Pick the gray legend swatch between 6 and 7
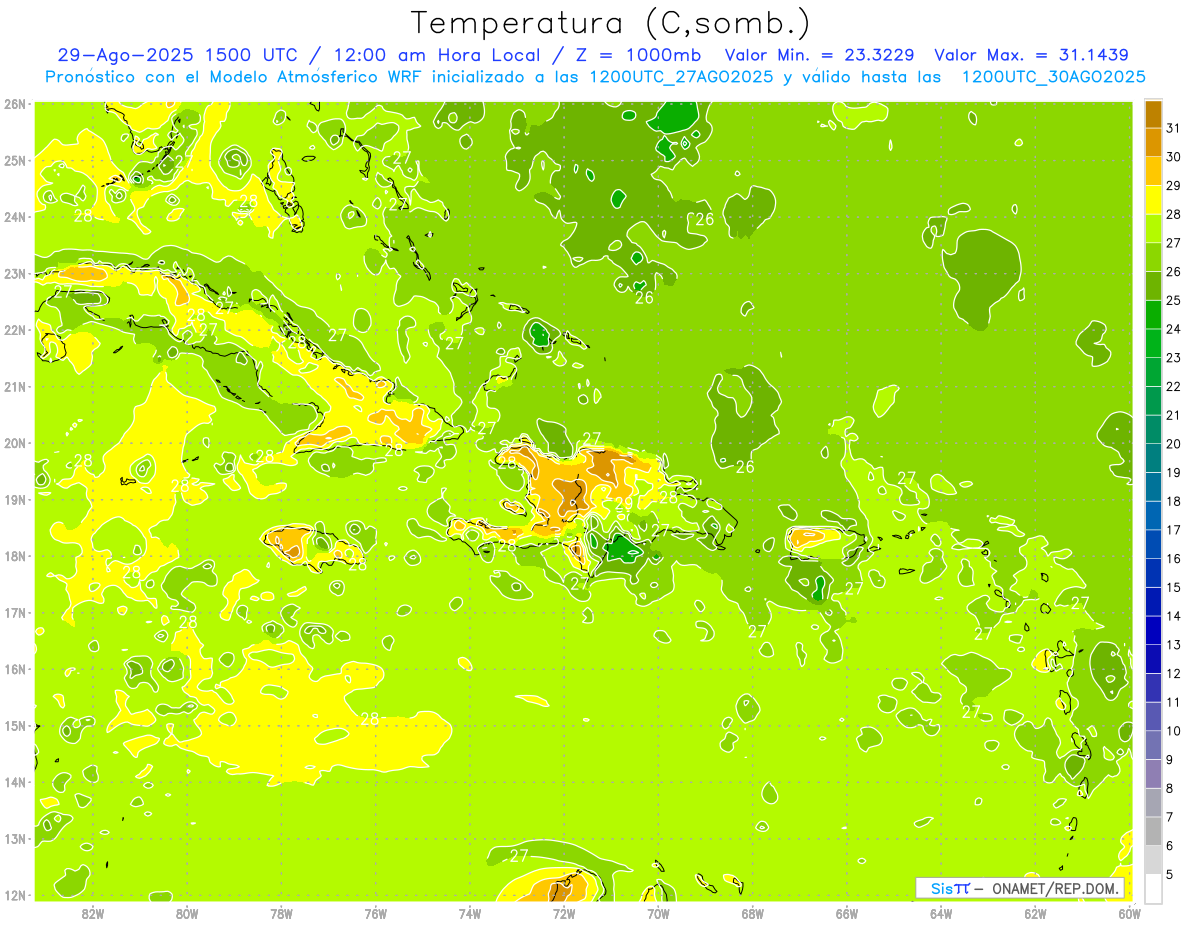1200x927 pixels. point(1153,831)
